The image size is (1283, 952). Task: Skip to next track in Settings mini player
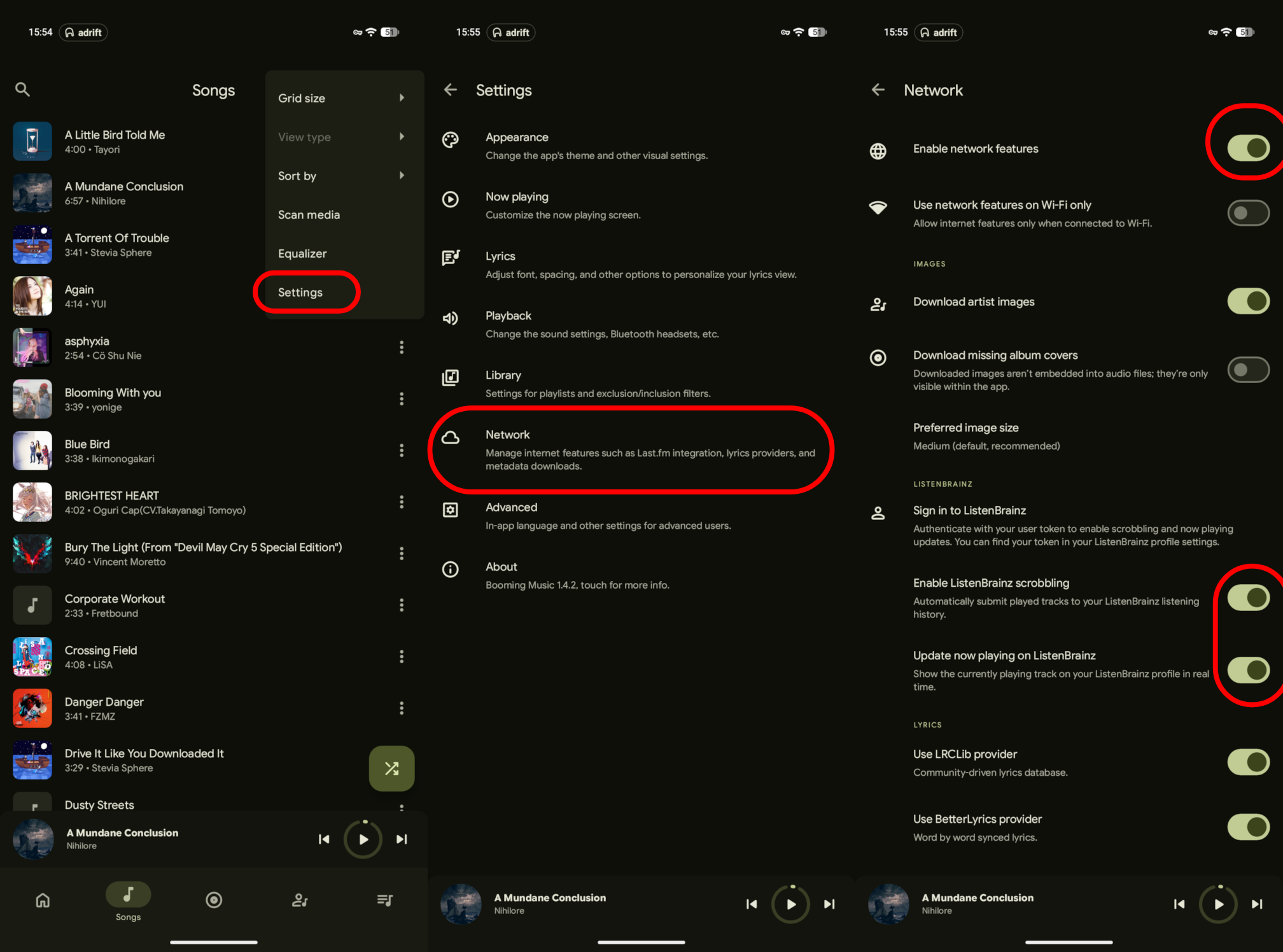[x=829, y=904]
